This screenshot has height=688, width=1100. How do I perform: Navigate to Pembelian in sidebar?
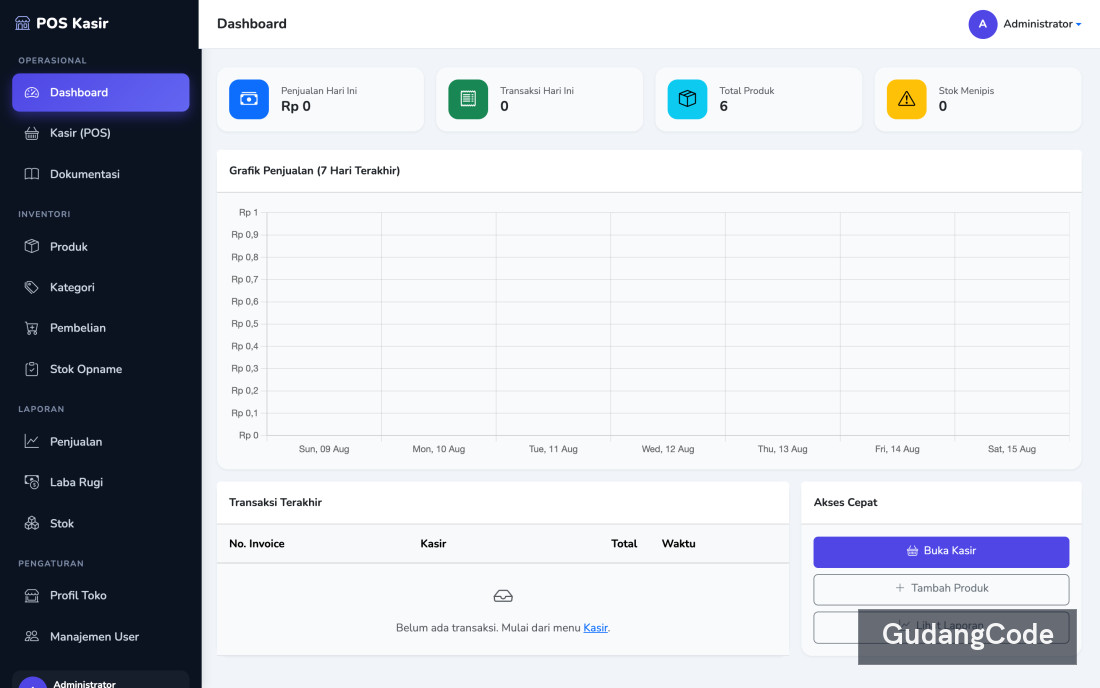pyautogui.click(x=100, y=328)
